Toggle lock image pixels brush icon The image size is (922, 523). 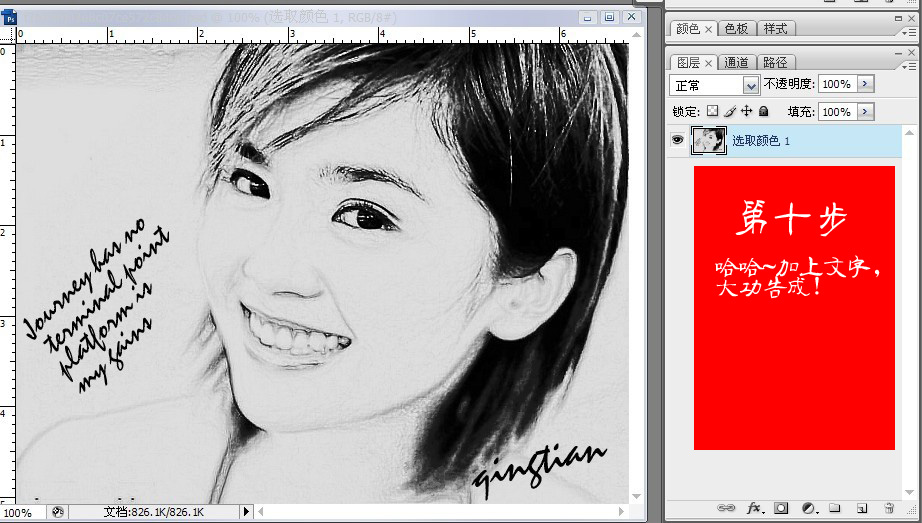coord(730,112)
